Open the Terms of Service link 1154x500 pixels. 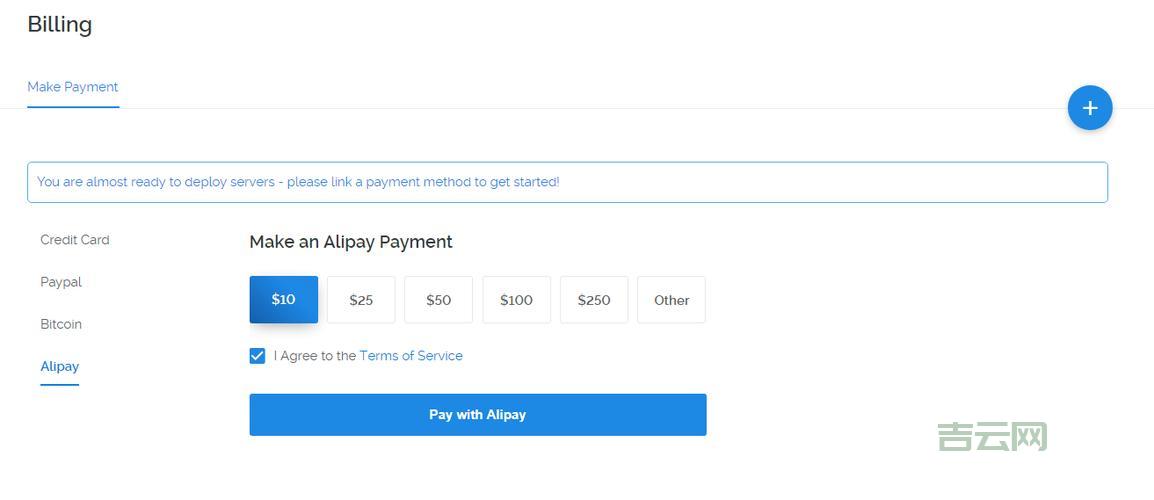[411, 356]
